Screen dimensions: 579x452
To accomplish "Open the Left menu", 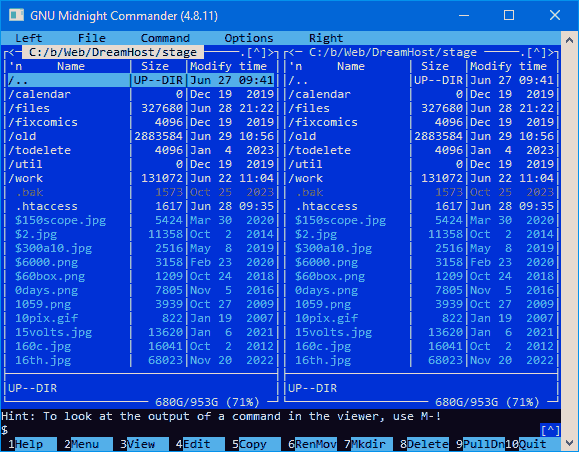I will click(x=29, y=38).
